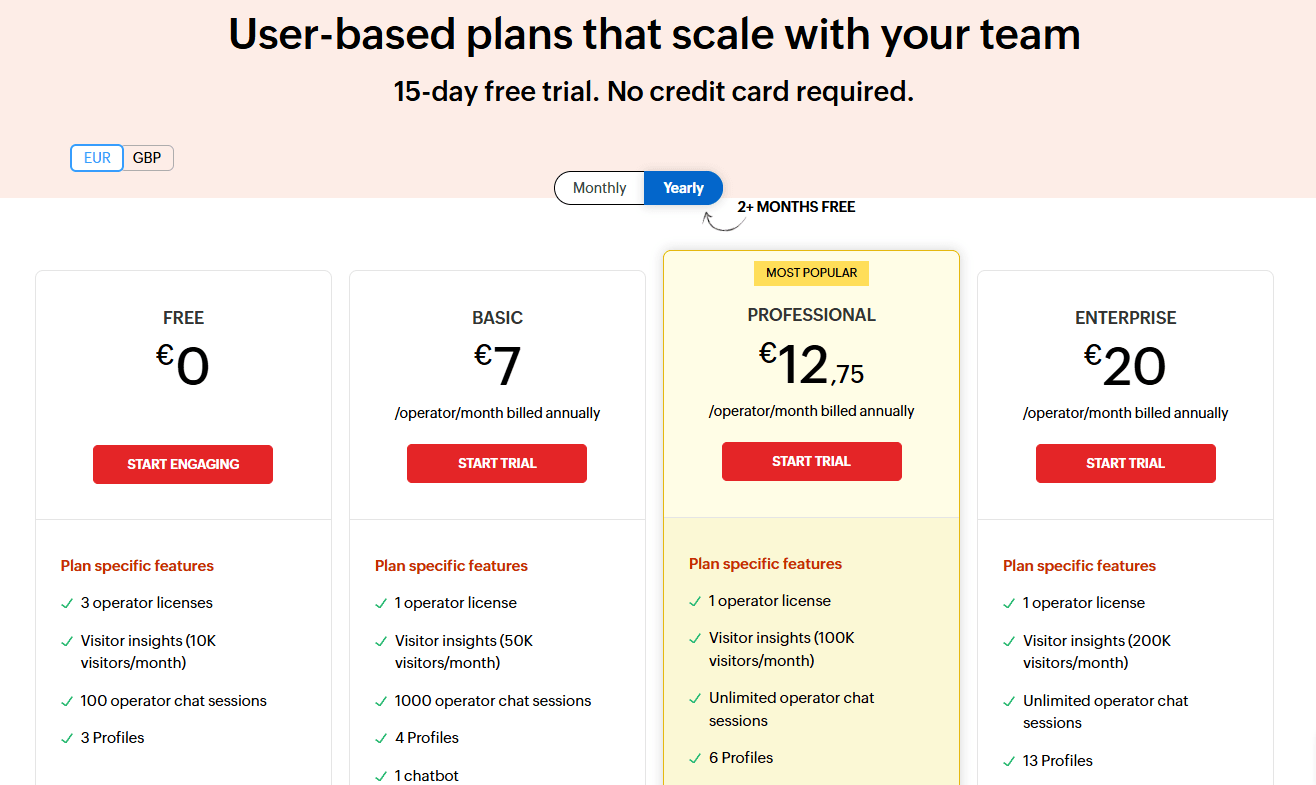1316x785 pixels.
Task: Click the checkmark next to 1000 operator chat sessions
Action: click(380, 701)
